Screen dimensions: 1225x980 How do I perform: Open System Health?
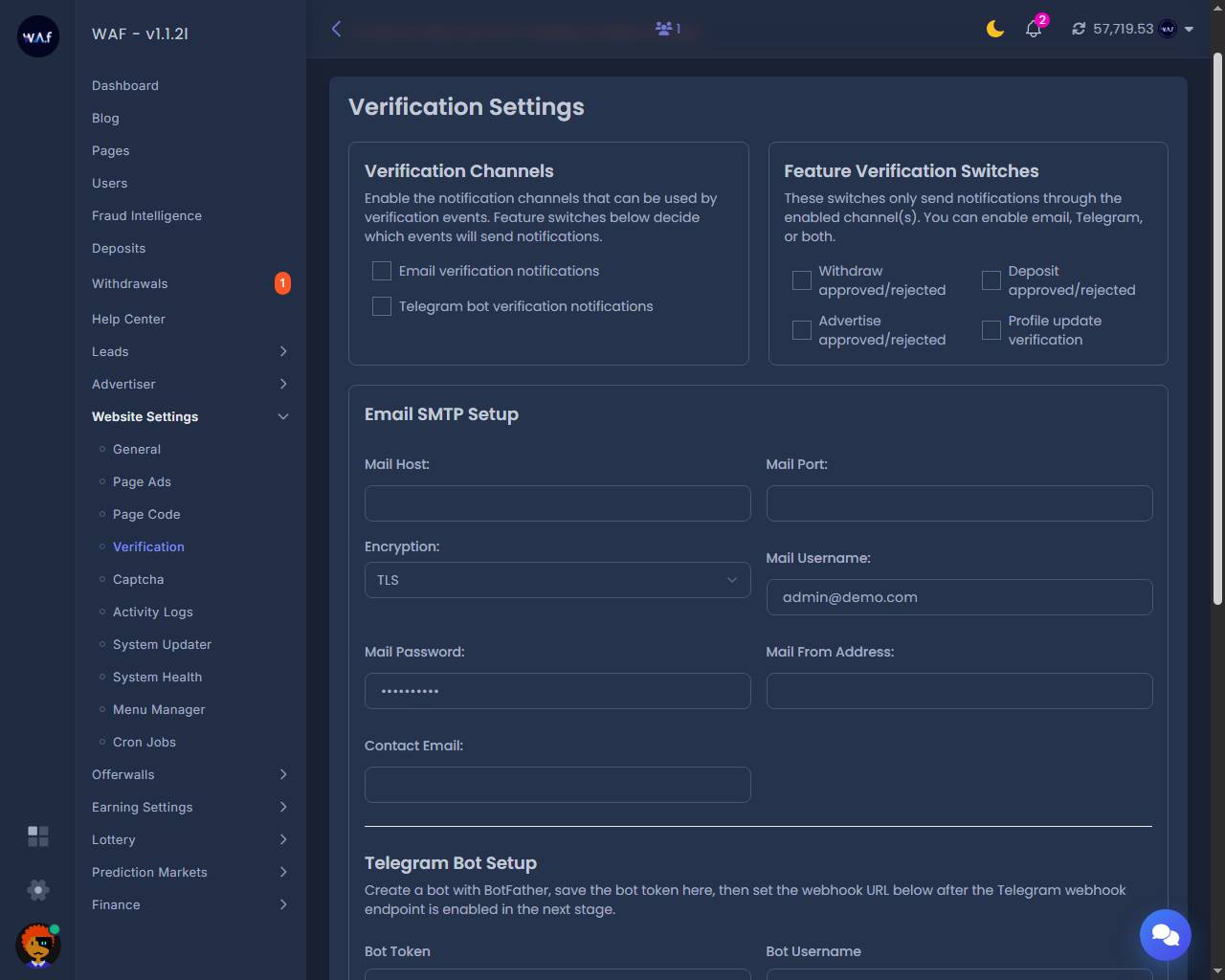tap(157, 677)
